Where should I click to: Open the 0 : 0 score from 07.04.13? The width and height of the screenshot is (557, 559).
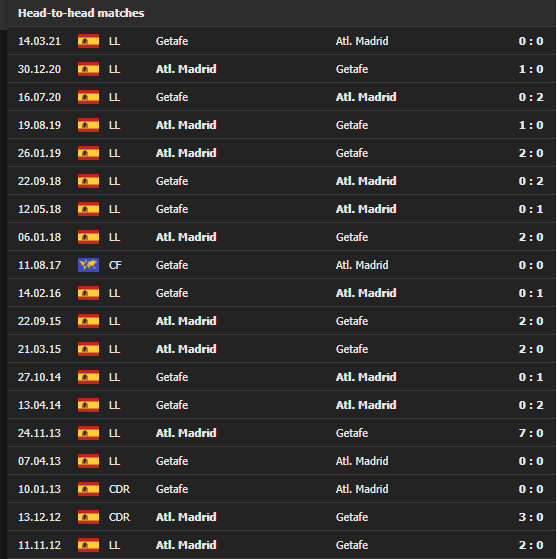coord(531,461)
